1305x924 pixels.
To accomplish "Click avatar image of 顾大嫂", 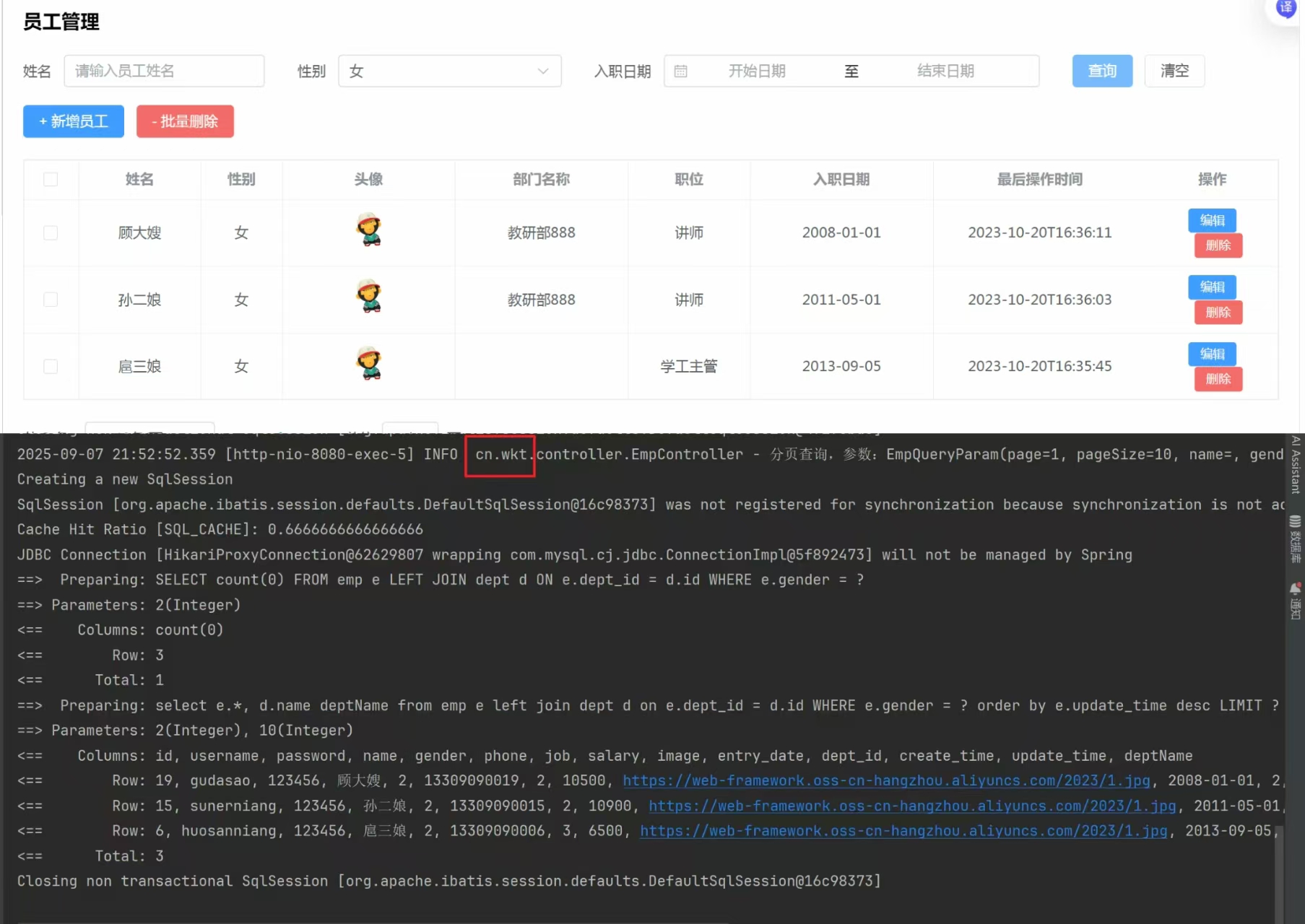I will click(369, 231).
